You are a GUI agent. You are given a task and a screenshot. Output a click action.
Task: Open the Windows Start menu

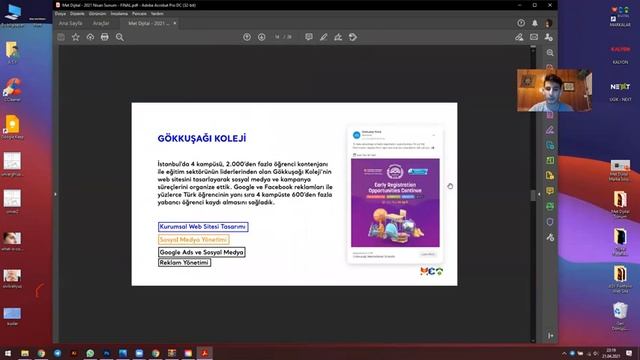[x=8, y=353]
